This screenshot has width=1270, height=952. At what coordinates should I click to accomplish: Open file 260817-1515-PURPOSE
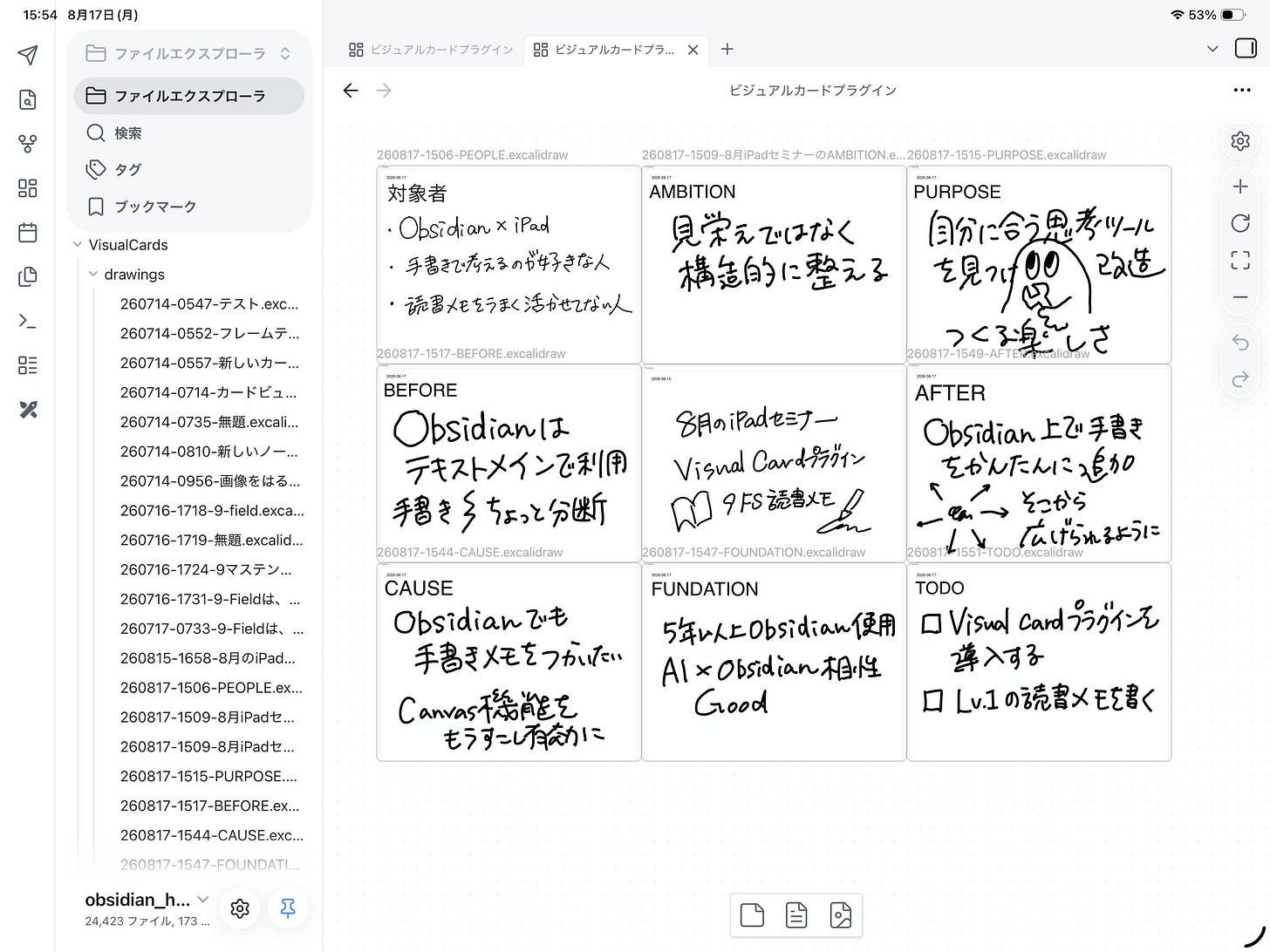(x=209, y=776)
